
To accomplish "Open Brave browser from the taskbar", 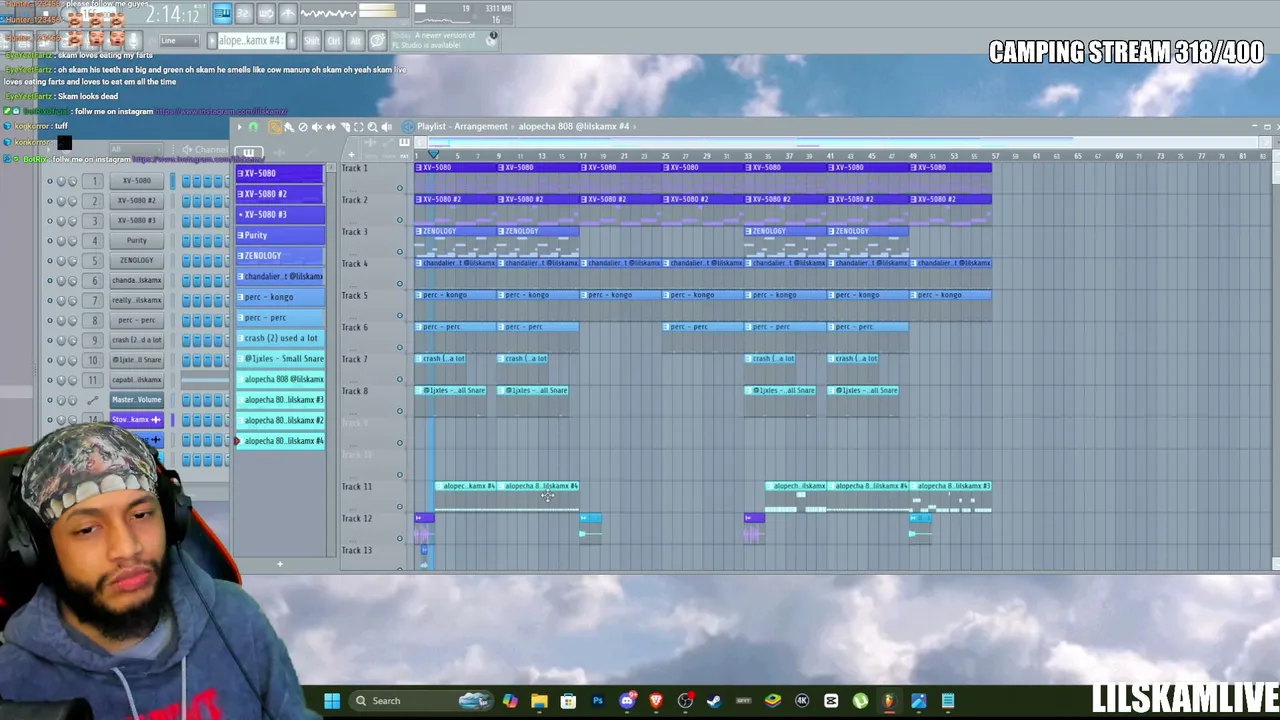I will pyautogui.click(x=656, y=701).
